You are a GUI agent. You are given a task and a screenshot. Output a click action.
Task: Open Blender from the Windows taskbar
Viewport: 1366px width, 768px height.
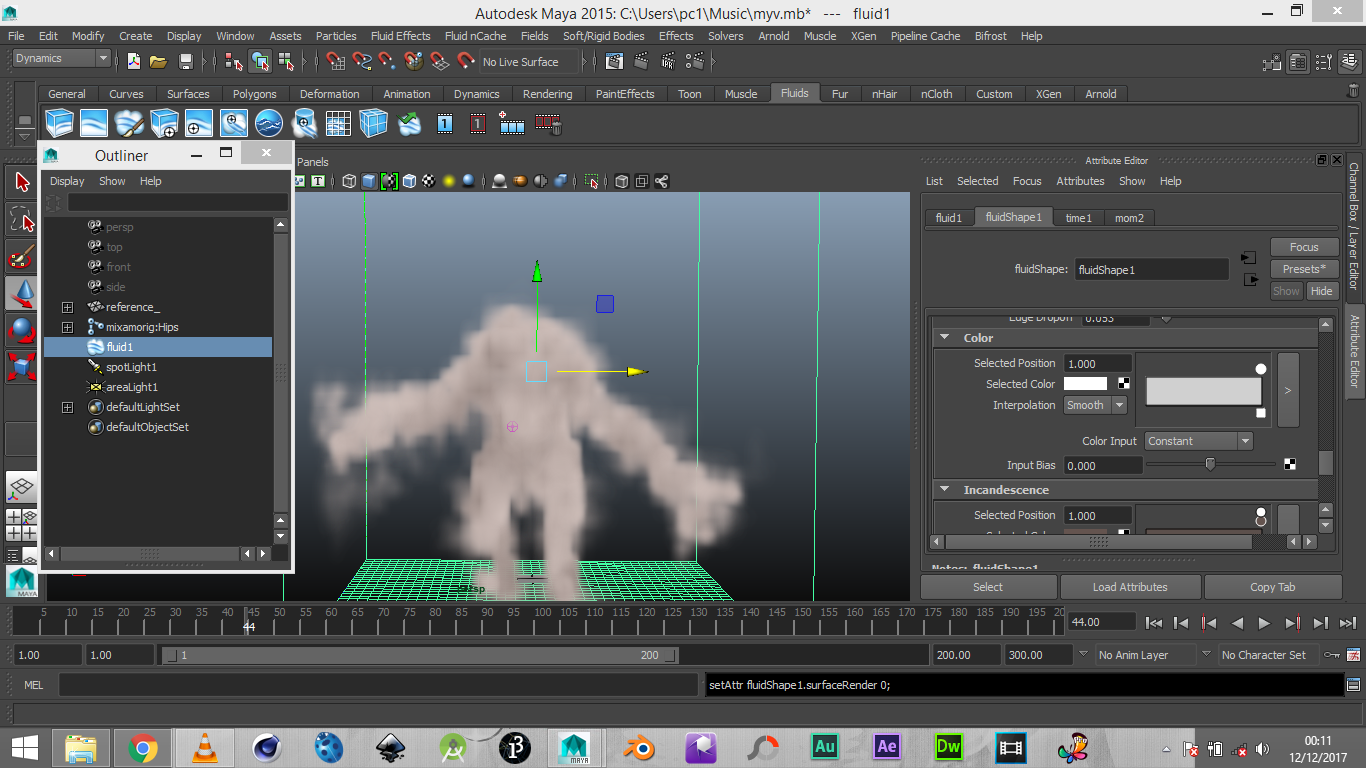coord(641,747)
